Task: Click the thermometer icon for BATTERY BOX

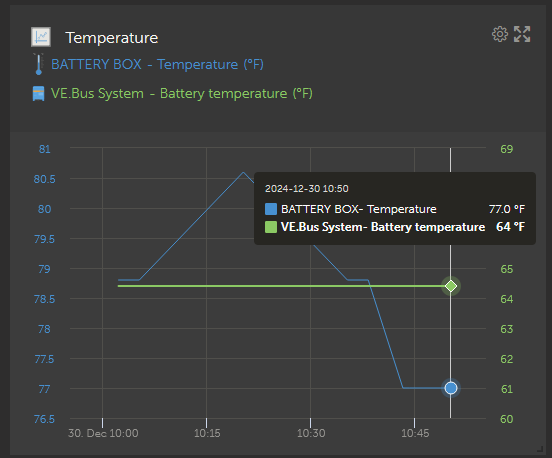Action: (x=39, y=64)
